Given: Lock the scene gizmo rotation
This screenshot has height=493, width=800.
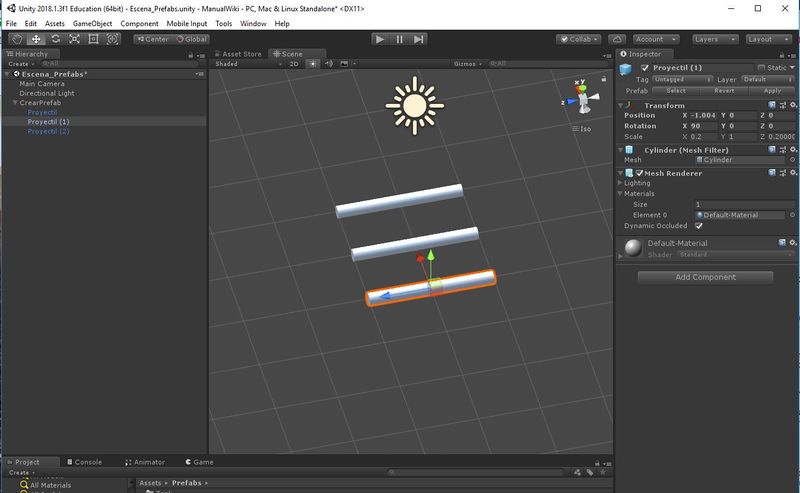Looking at the screenshot, I should (604, 79).
